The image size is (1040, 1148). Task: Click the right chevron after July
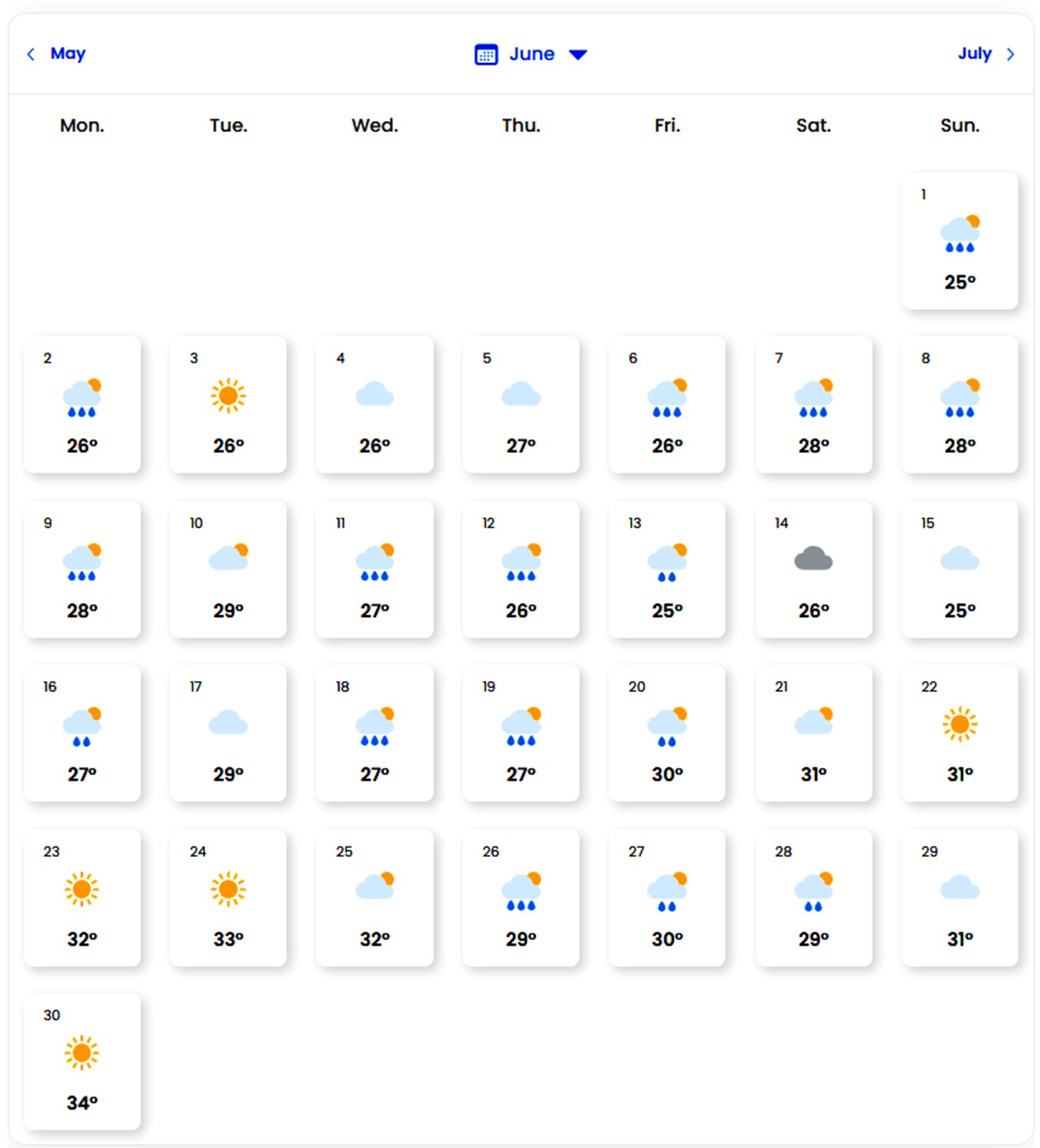coord(1010,54)
